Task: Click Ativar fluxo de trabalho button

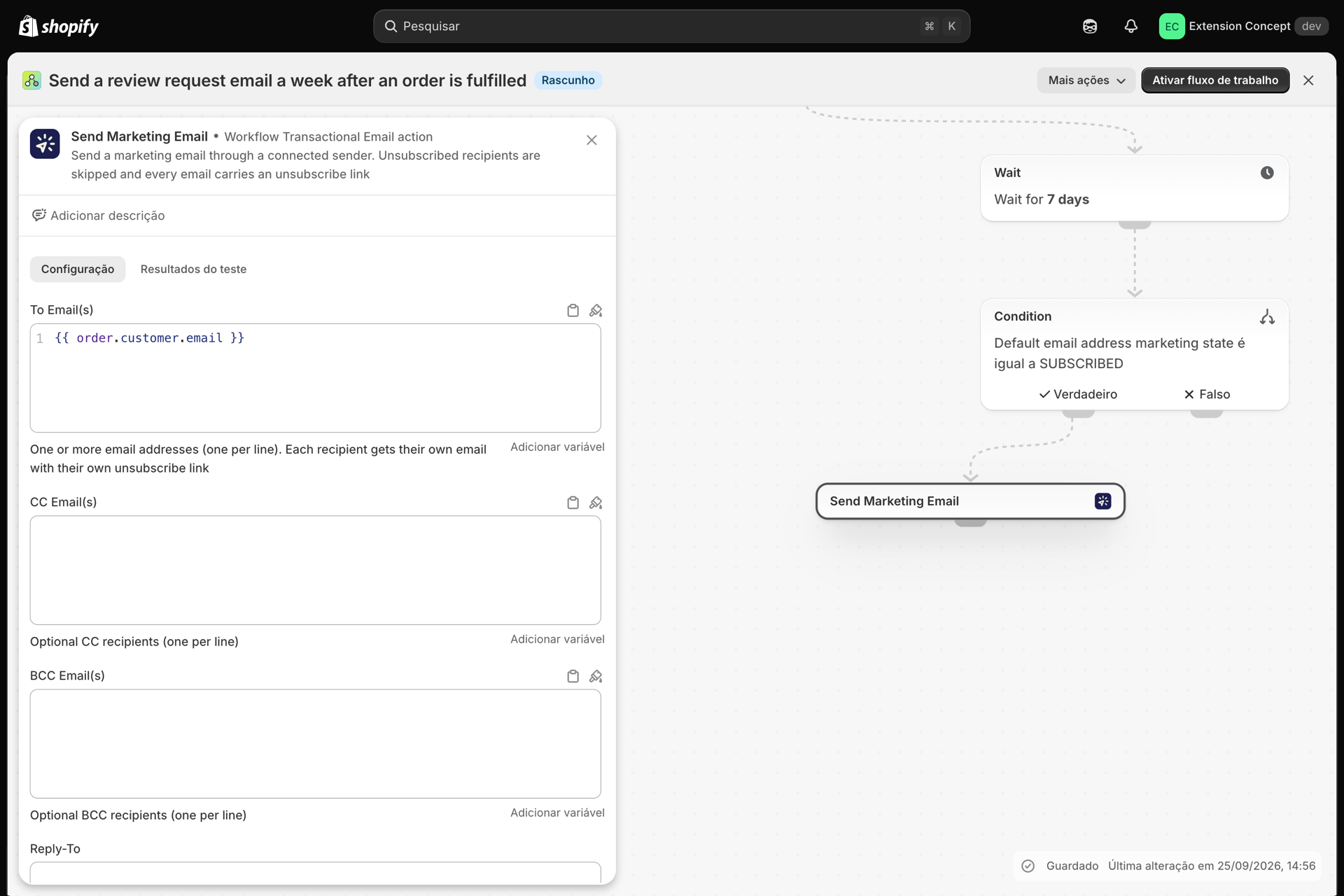Action: click(1215, 80)
